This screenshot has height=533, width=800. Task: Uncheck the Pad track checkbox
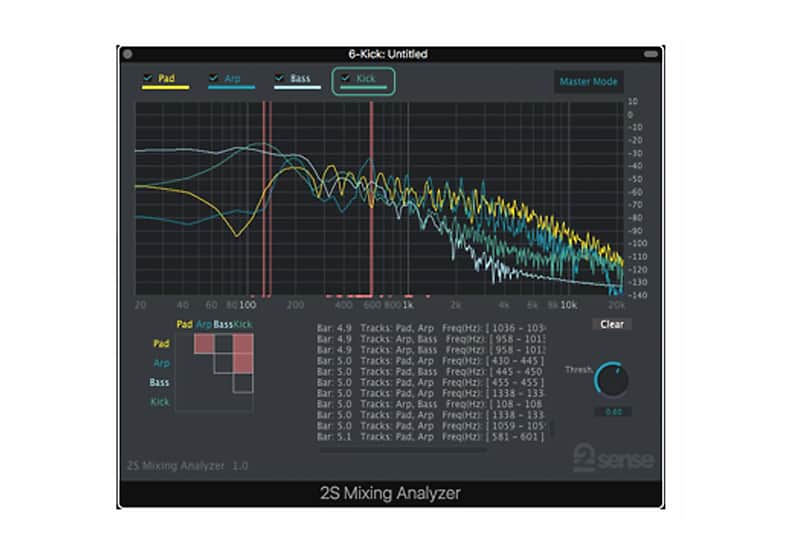click(x=148, y=78)
